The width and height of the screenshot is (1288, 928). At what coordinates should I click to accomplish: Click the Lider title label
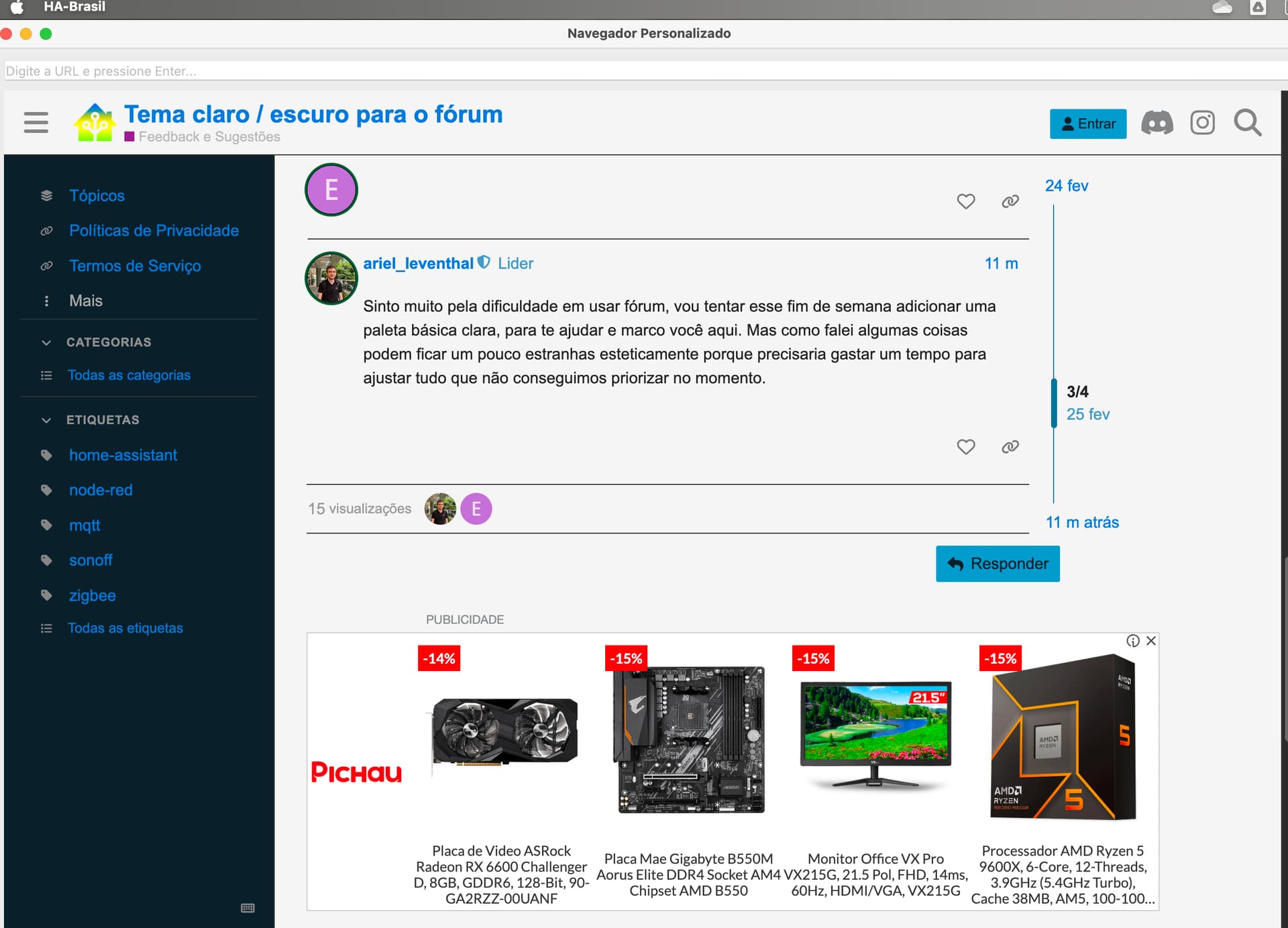[515, 264]
